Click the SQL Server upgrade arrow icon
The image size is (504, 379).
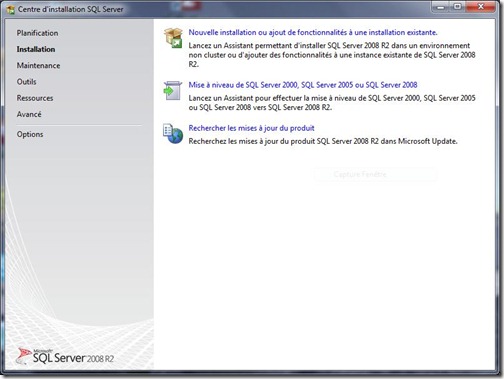tap(173, 90)
